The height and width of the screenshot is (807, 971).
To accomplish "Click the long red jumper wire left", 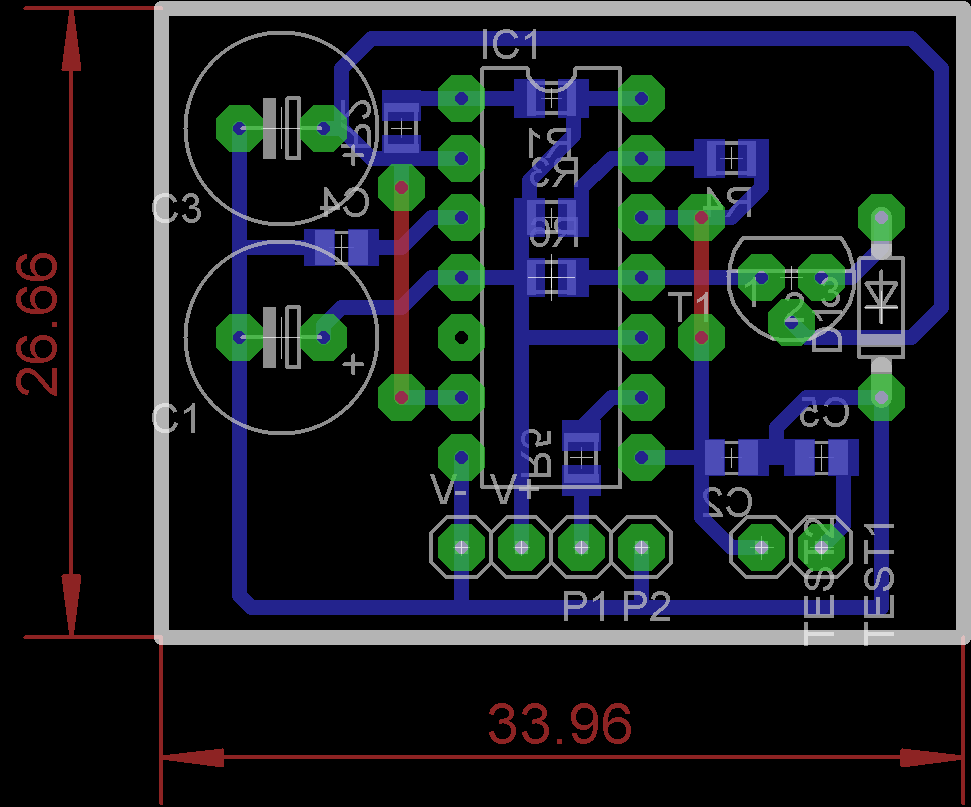I will tap(401, 292).
